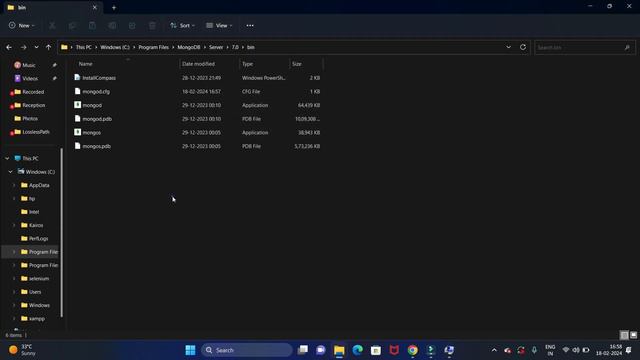Go forward with the Forward arrow

23,47
